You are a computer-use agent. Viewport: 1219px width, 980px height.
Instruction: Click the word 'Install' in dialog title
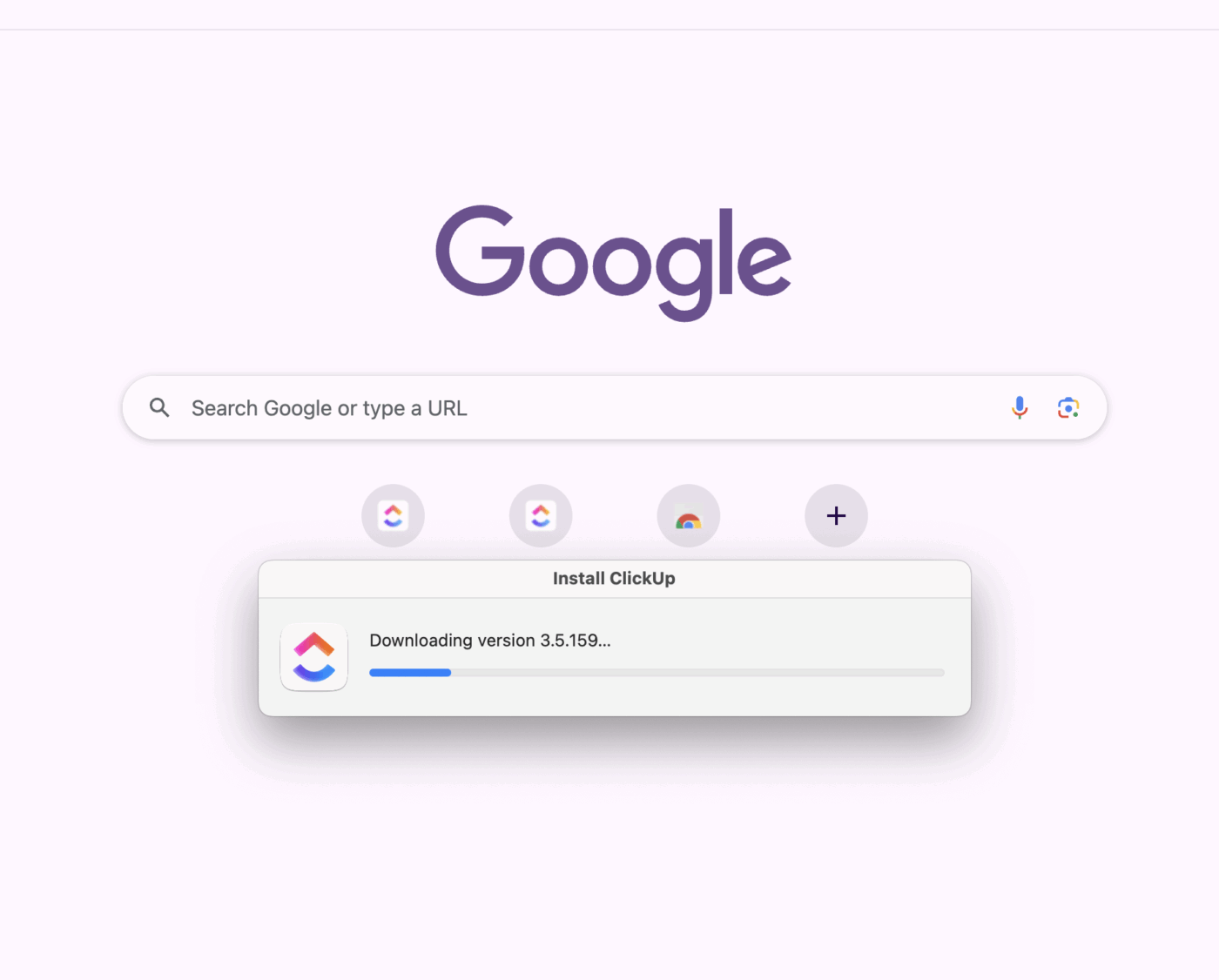pyautogui.click(x=579, y=579)
